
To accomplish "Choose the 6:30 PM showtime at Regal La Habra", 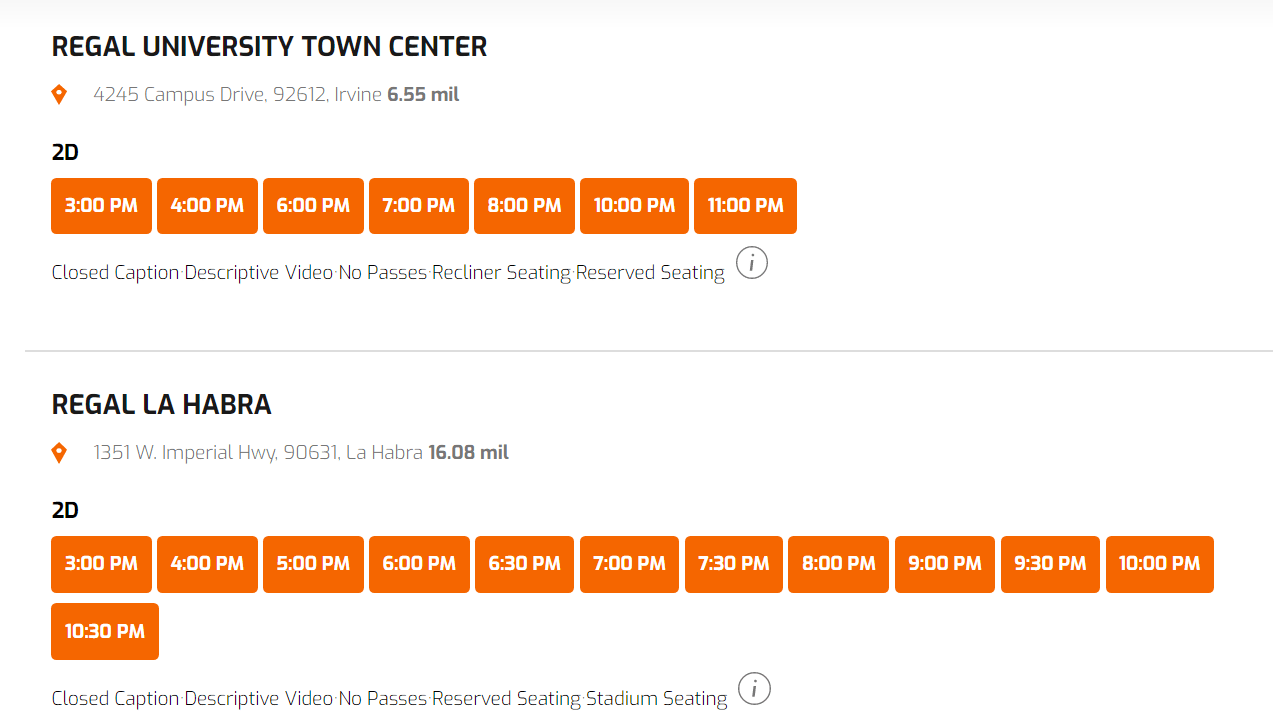I will click(524, 564).
